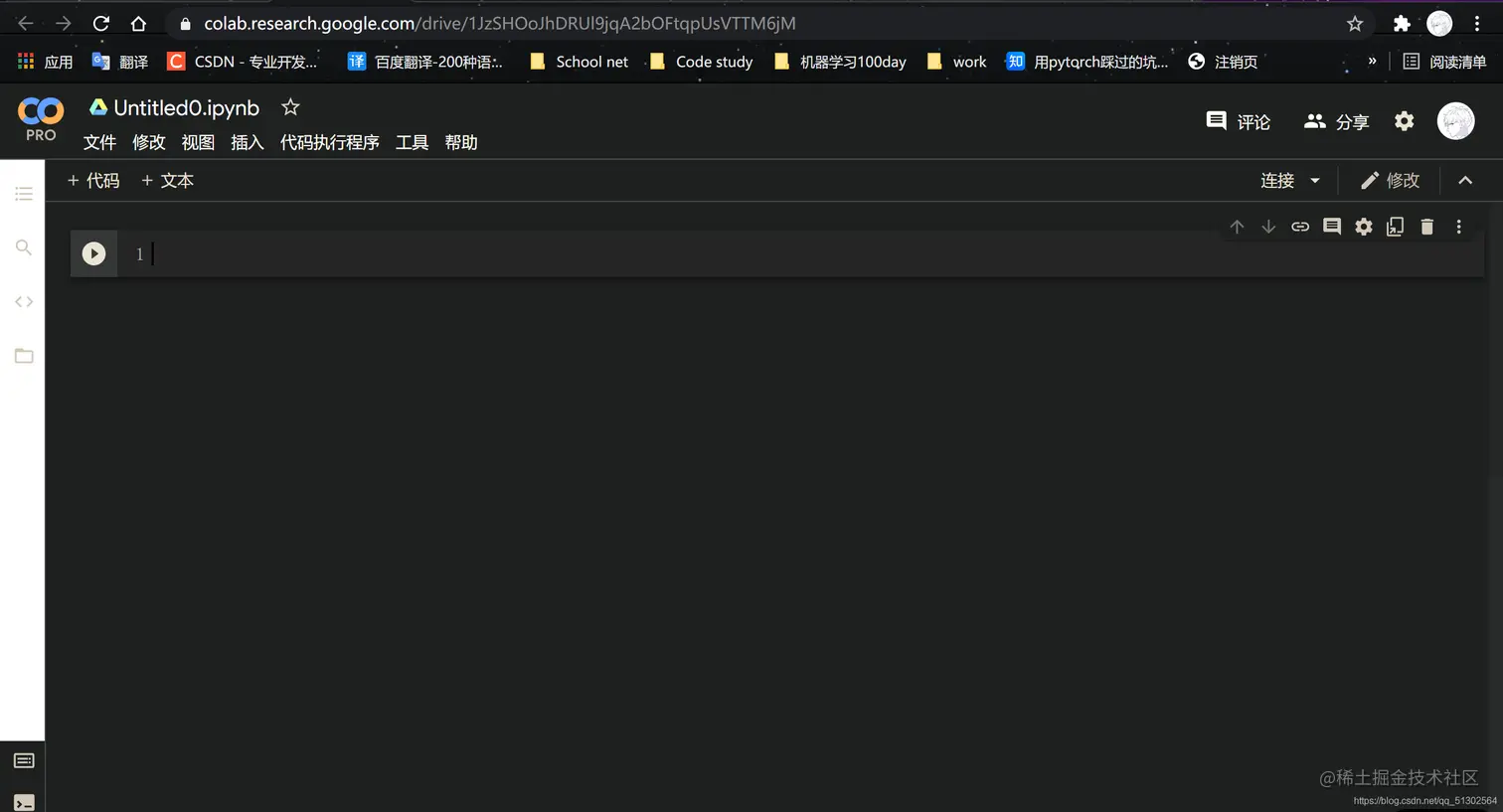This screenshot has height=812, width=1503.
Task: Open Colab settings gear in header
Action: 1404,121
